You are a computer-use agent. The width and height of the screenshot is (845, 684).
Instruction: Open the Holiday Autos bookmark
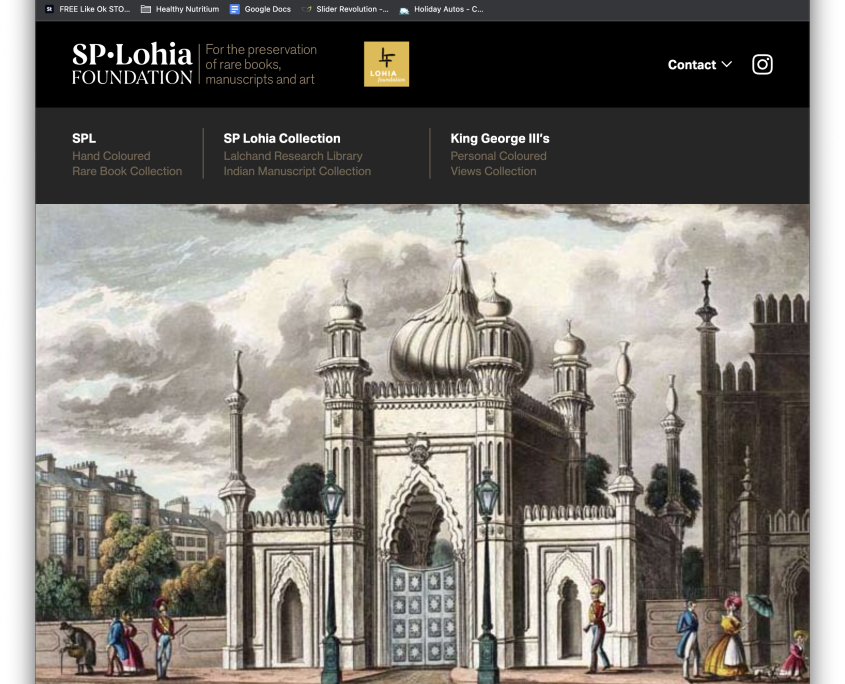(x=441, y=9)
